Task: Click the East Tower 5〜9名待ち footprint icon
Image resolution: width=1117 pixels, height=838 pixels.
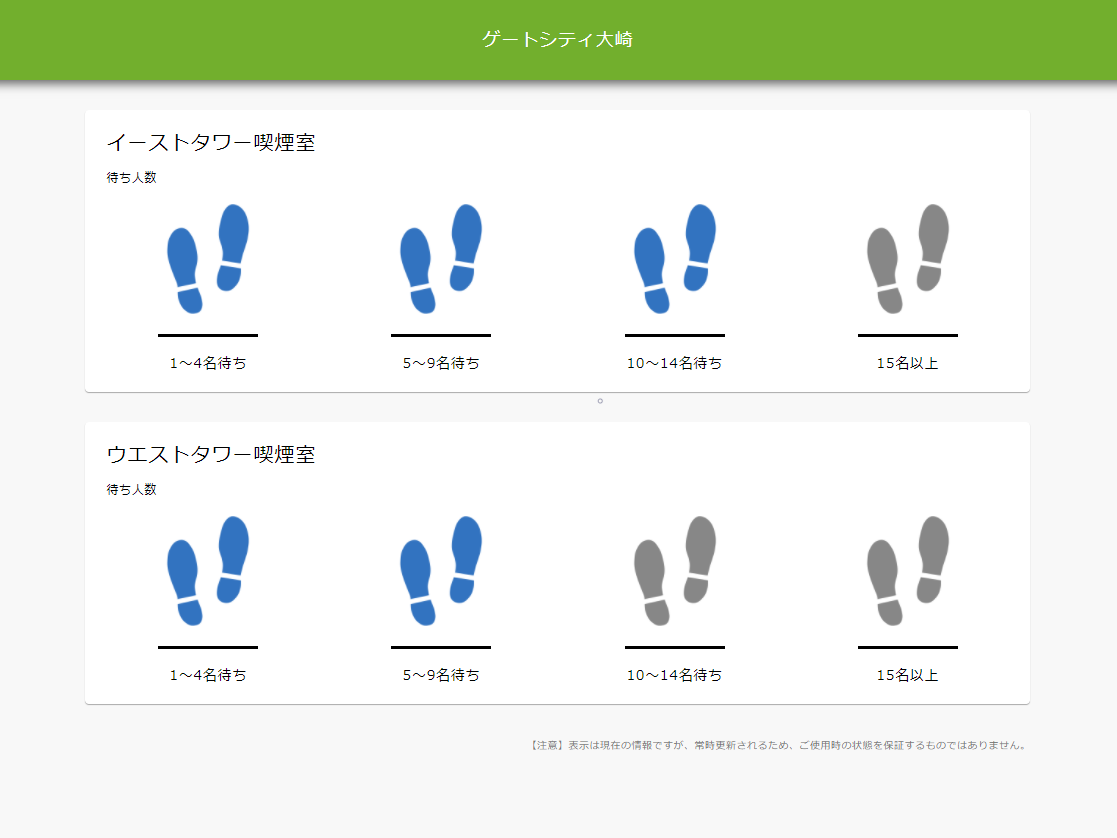Action: (x=441, y=259)
